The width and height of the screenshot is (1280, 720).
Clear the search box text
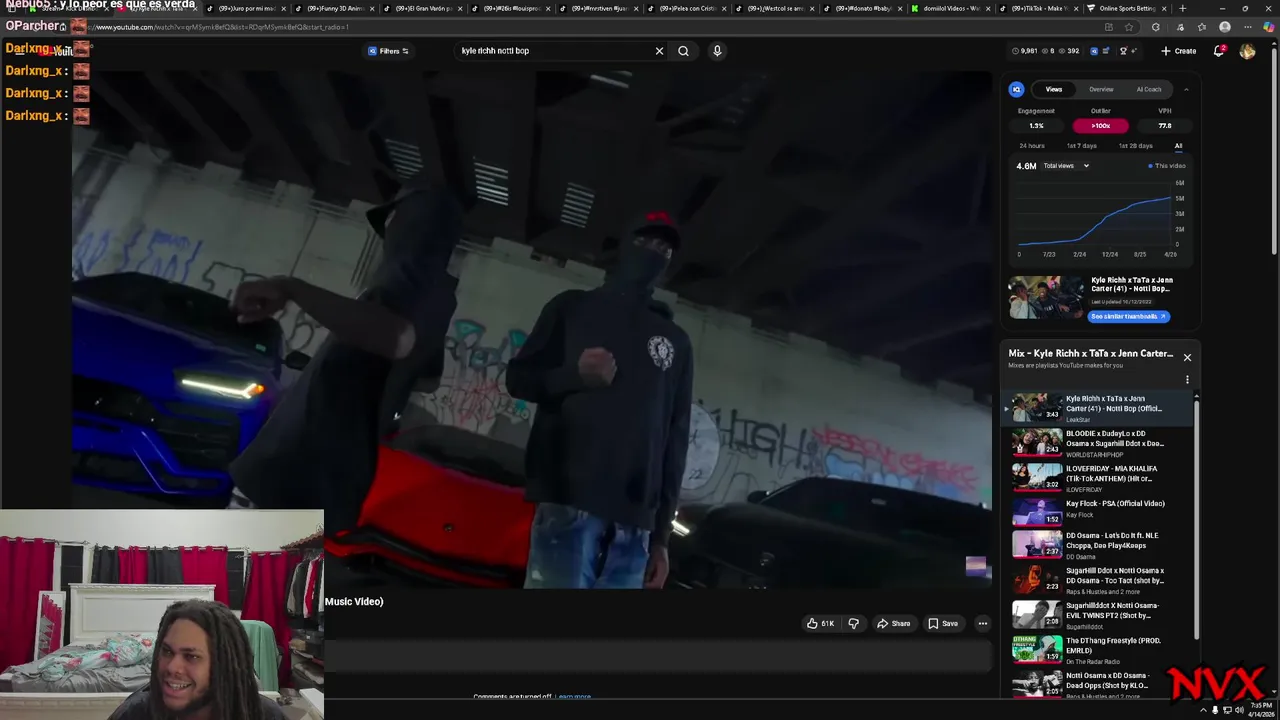pos(659,51)
